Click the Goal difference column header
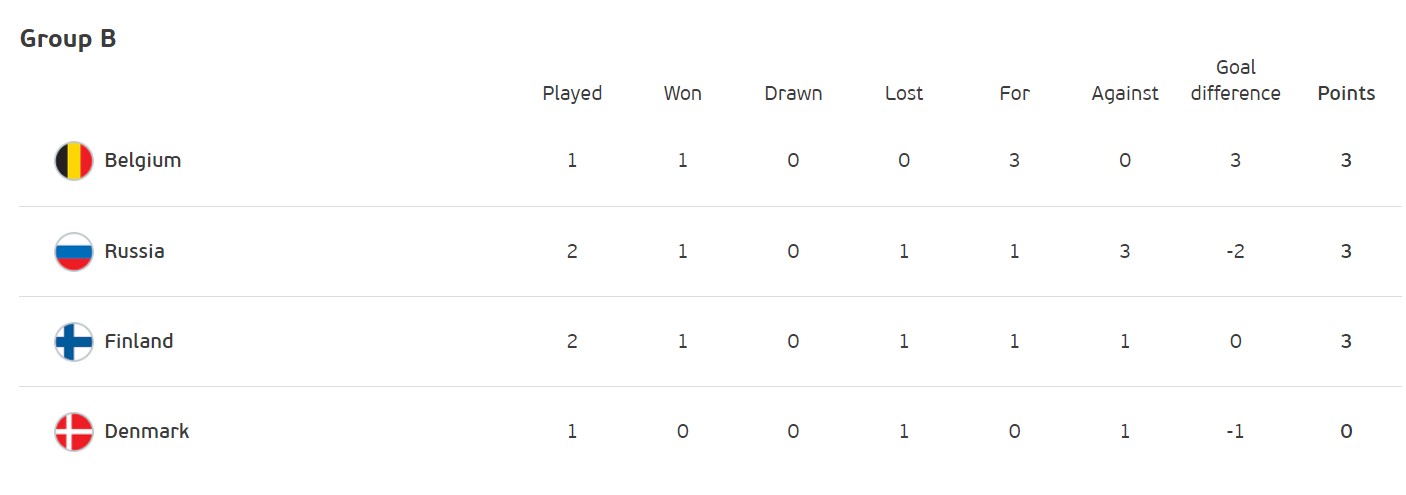This screenshot has width=1406, height=495. point(1235,80)
